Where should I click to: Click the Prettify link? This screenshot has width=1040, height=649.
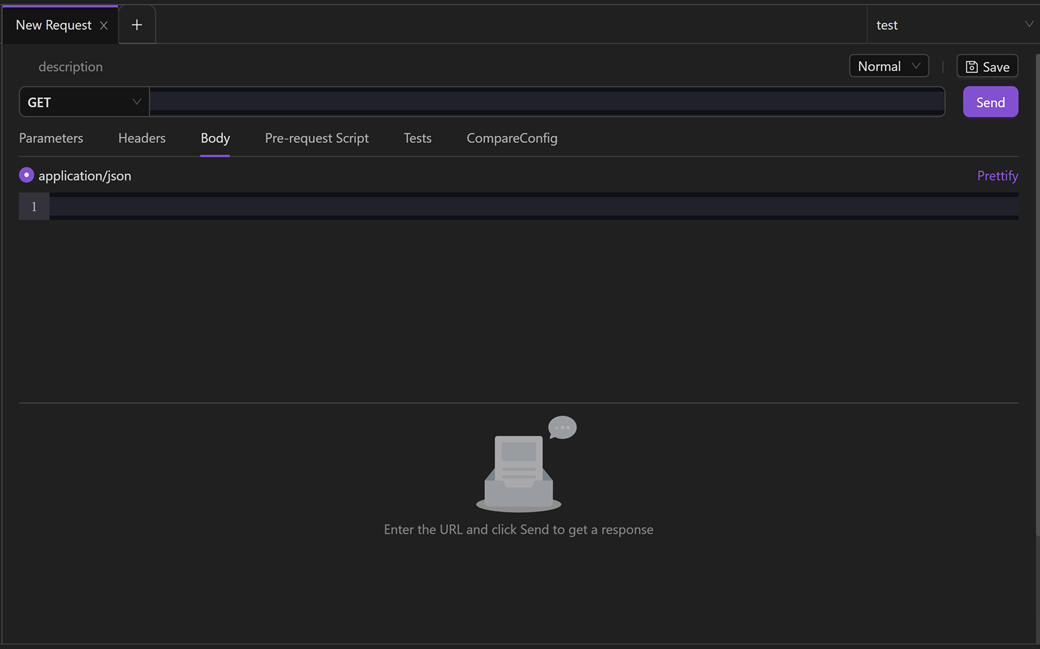point(998,176)
